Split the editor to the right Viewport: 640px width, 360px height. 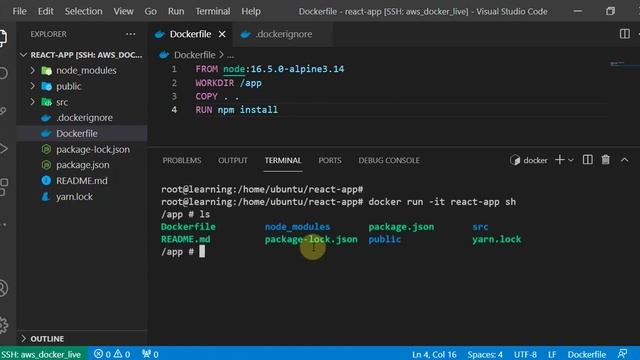click(x=624, y=34)
